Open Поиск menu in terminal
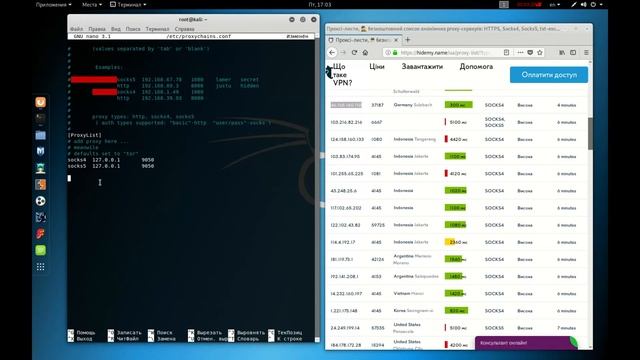 [x=133, y=29]
